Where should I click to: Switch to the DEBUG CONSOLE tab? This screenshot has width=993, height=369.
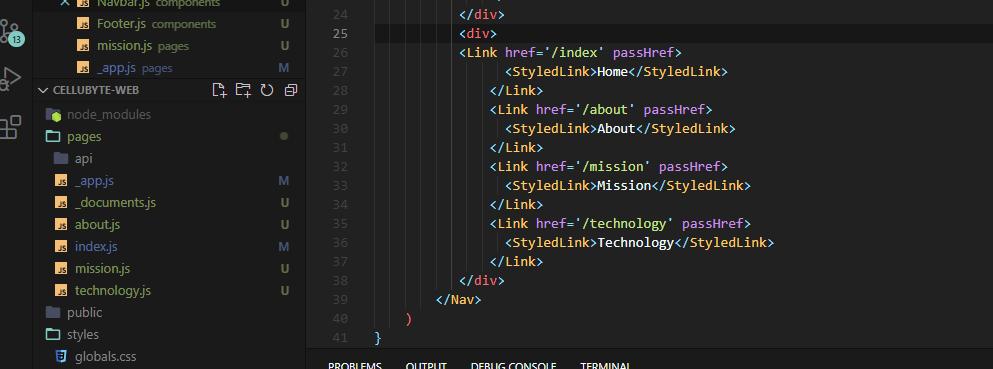pos(513,366)
